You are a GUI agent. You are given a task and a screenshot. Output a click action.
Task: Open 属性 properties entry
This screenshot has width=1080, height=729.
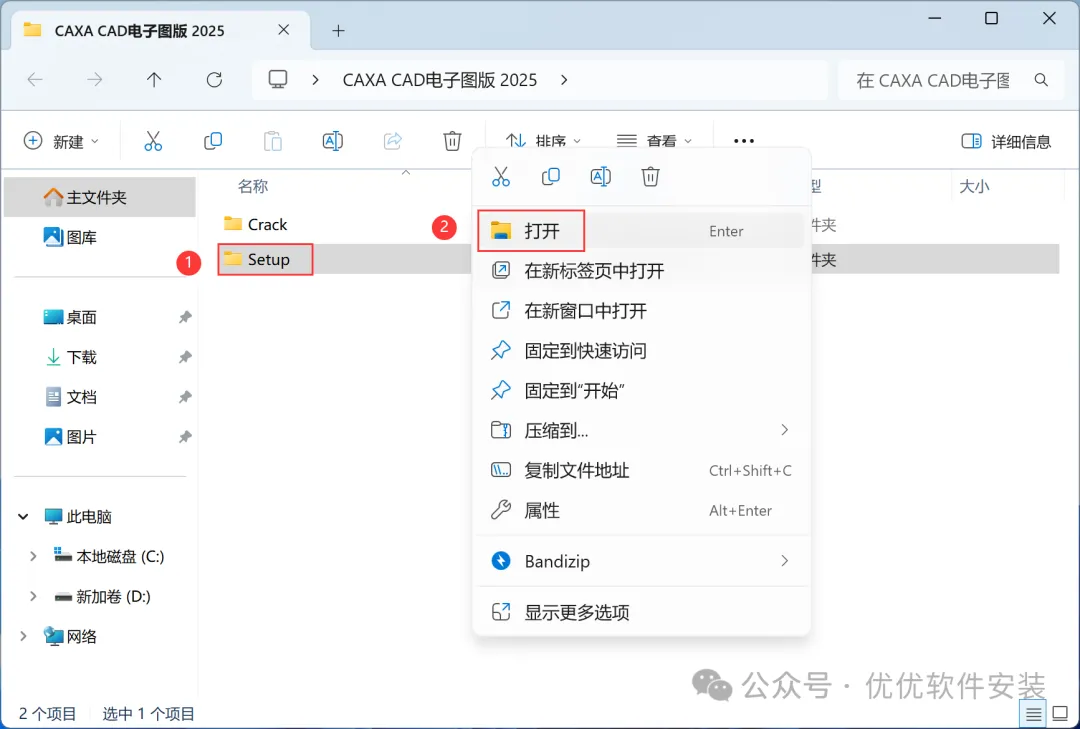641,511
